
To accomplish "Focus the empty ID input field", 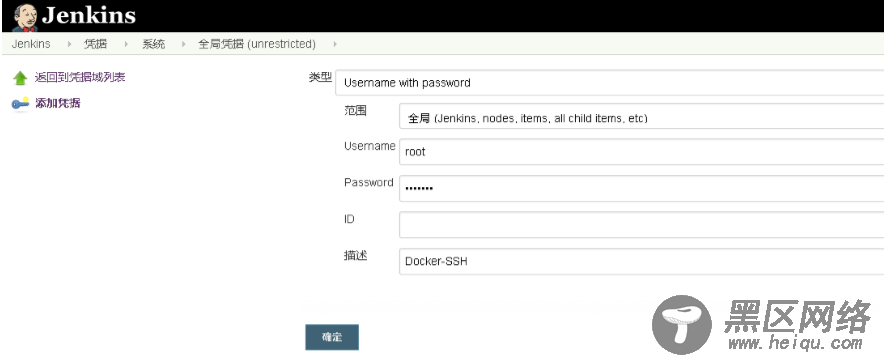I will [x=642, y=225].
